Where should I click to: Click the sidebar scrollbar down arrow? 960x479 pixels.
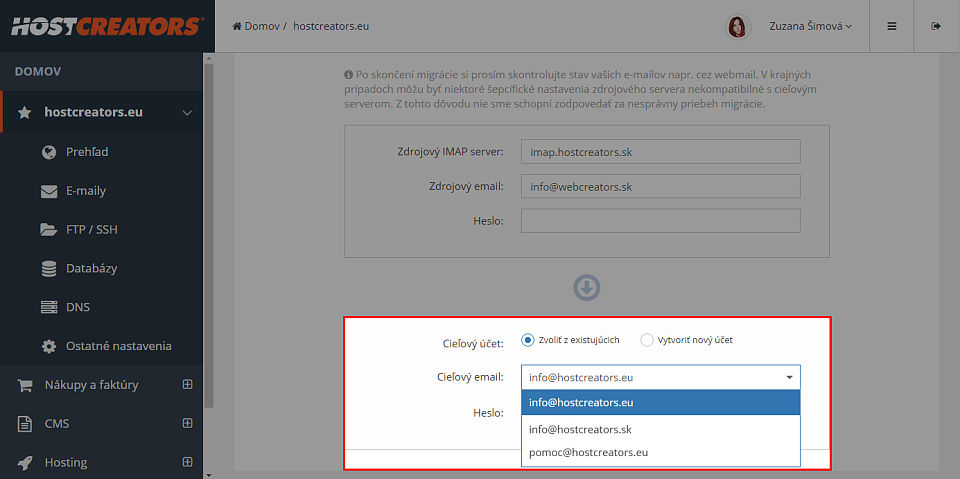[x=208, y=474]
